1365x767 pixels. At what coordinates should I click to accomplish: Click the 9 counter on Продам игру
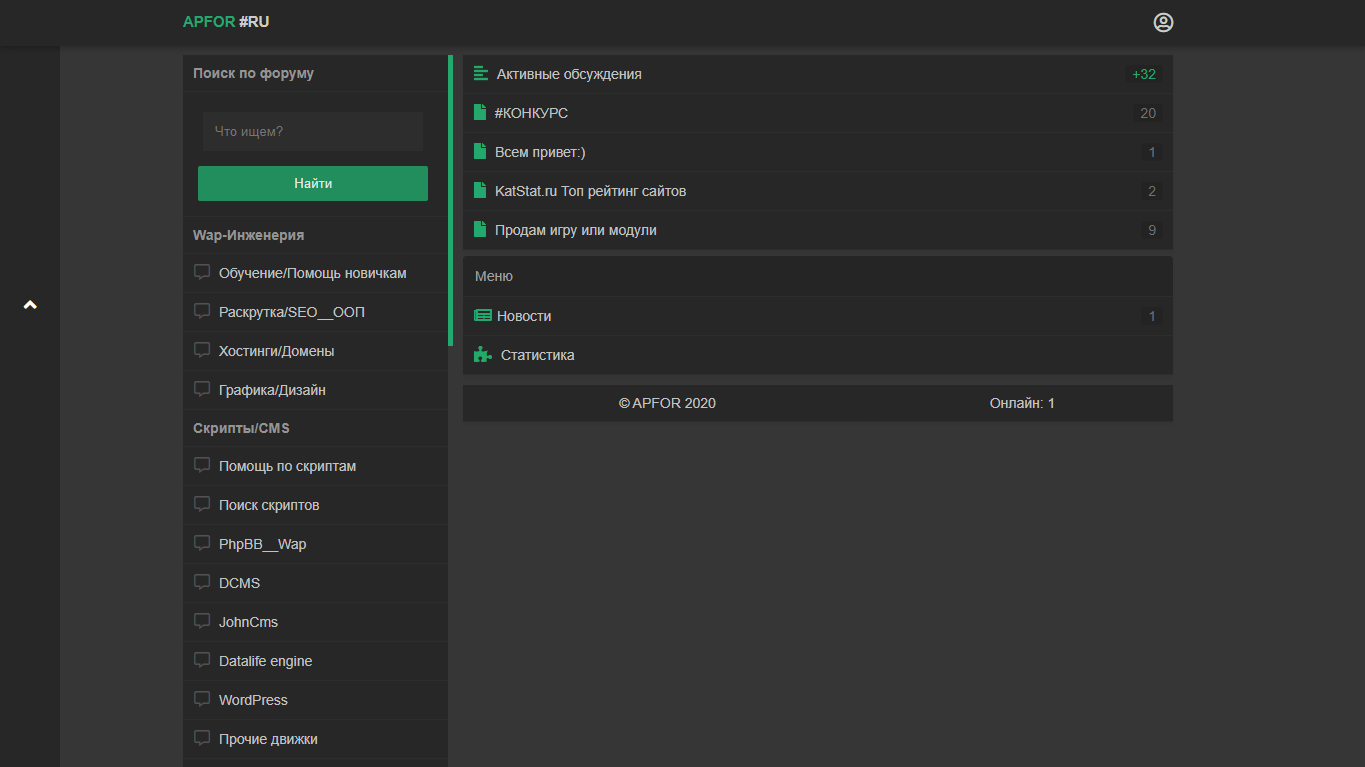tap(1152, 230)
